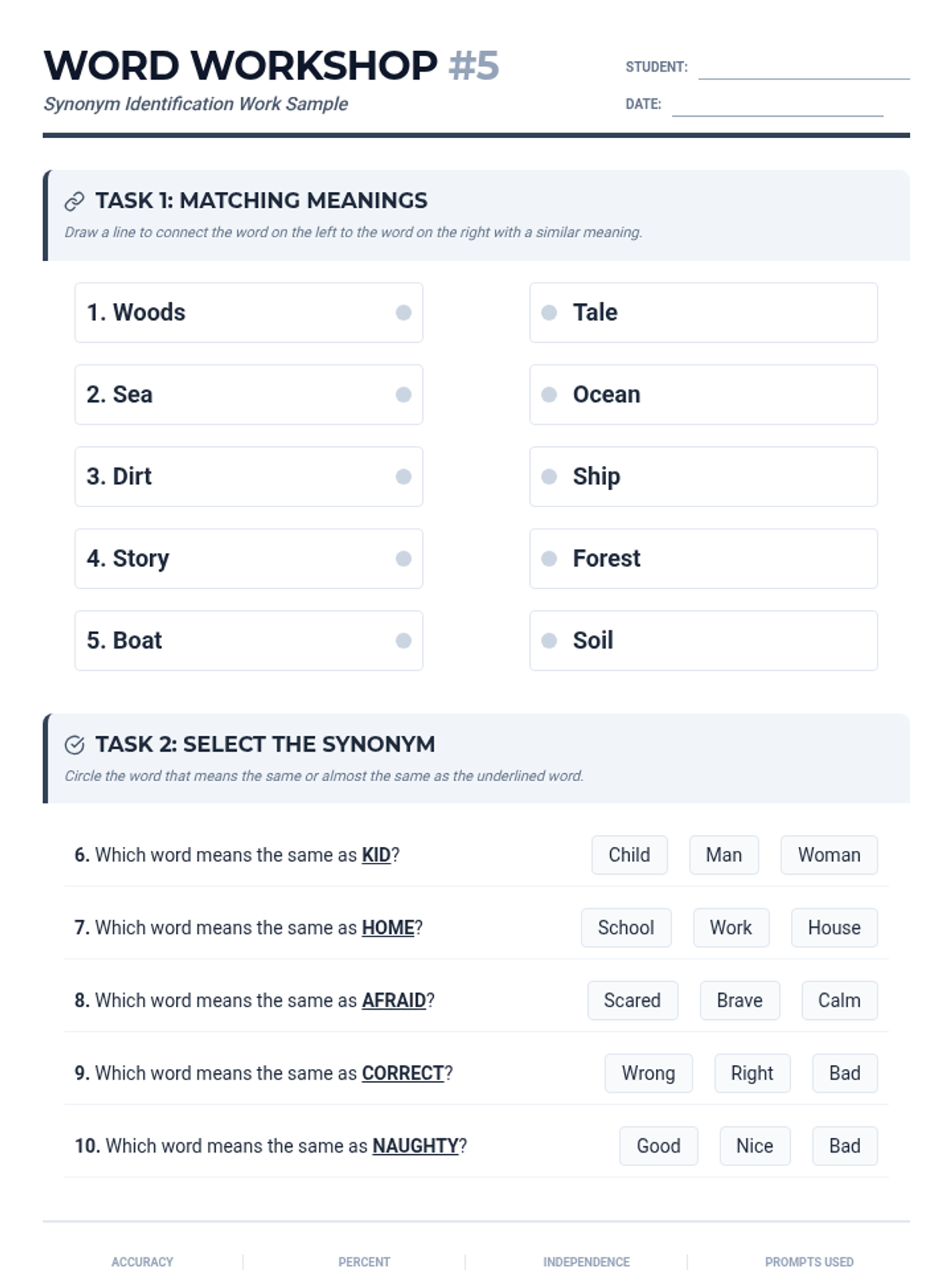Choose the Child answer for question 6
This screenshot has width=952, height=1270.
click(629, 855)
